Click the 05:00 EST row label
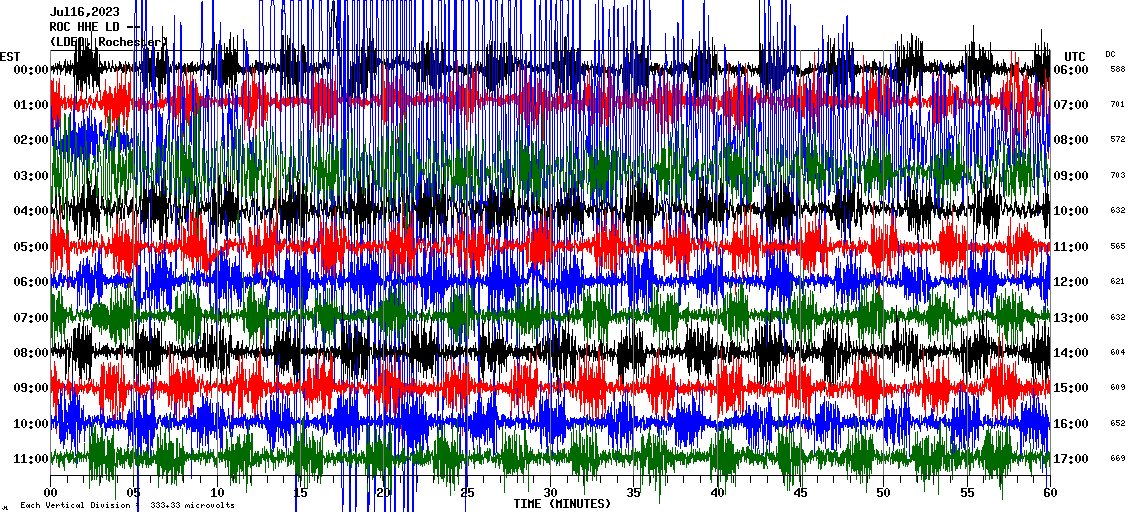1130x519 pixels. (x=29, y=246)
